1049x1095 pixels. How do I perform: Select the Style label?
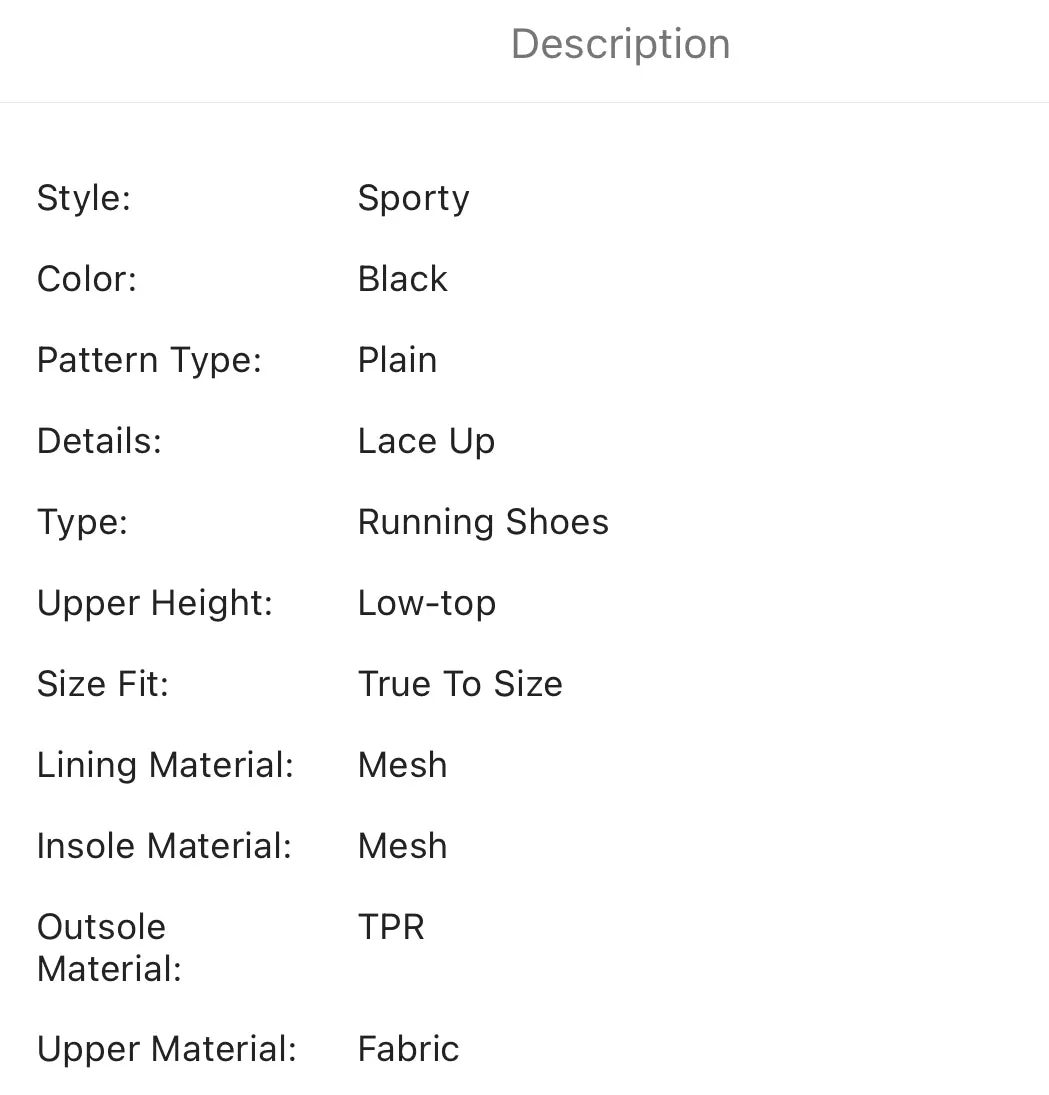[x=84, y=198]
